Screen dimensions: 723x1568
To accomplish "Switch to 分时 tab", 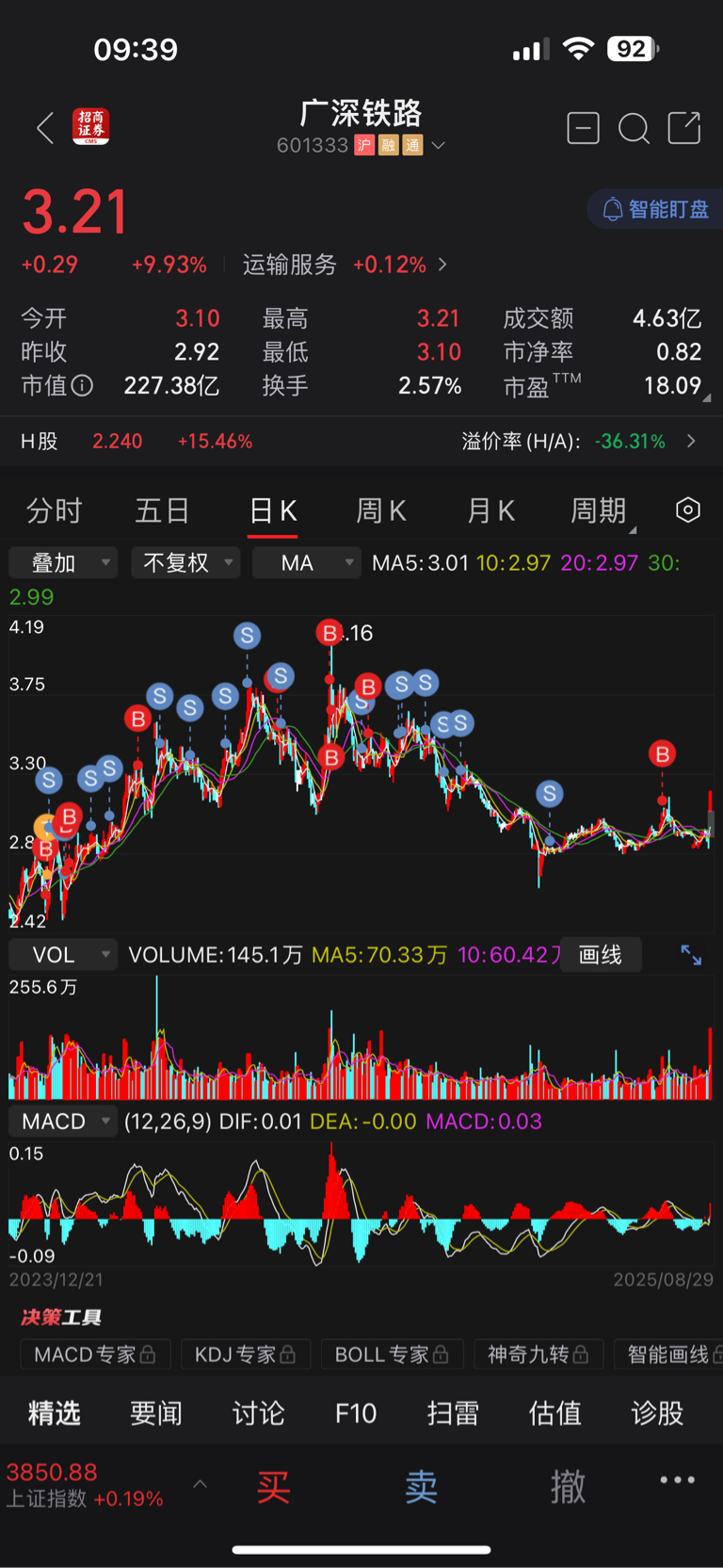I will [54, 510].
